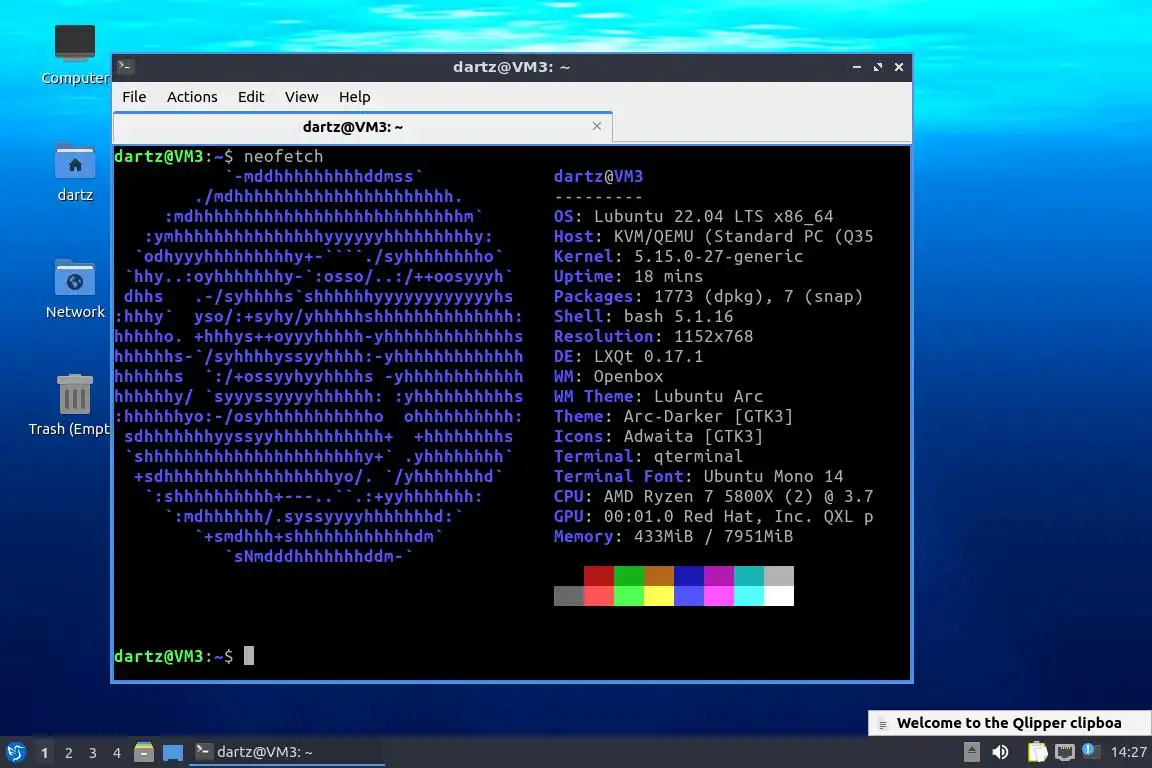This screenshot has height=768, width=1152.
Task: Open the Edit menu
Action: point(251,97)
